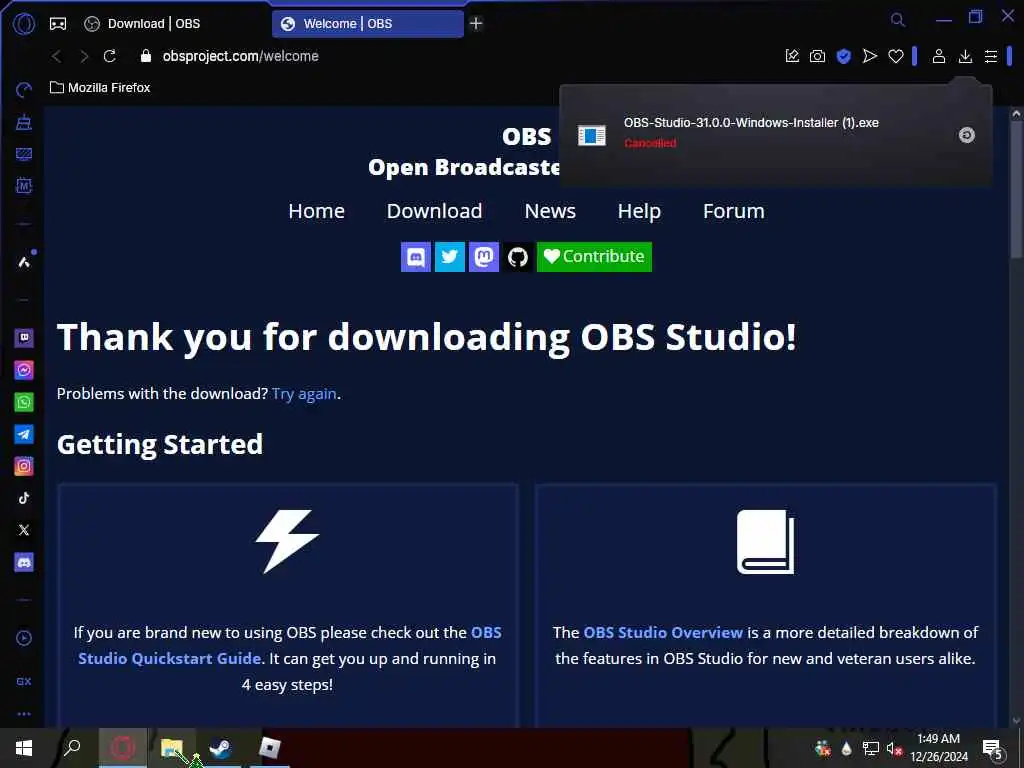Open the screen-shaped icon in sidebar
Viewport: 1024px width, 768px height.
click(24, 154)
